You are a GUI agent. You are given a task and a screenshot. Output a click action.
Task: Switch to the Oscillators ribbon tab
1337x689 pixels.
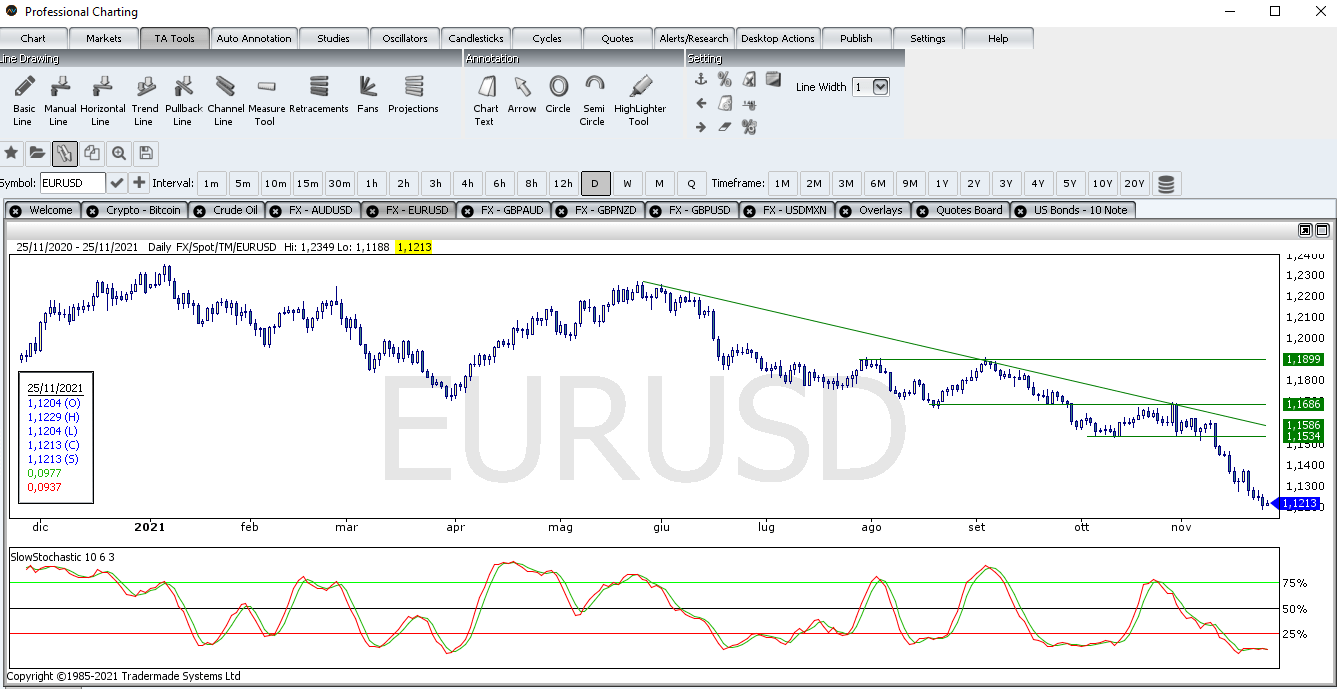(405, 38)
